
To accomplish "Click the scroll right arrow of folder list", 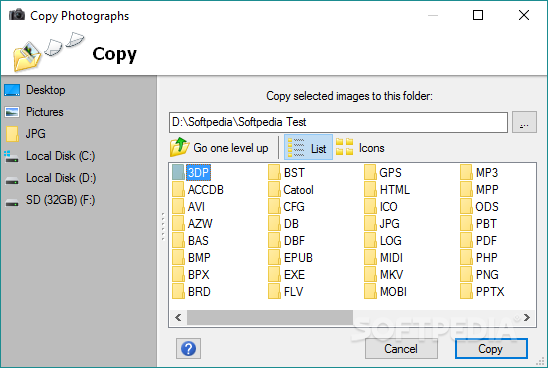I will point(527,317).
